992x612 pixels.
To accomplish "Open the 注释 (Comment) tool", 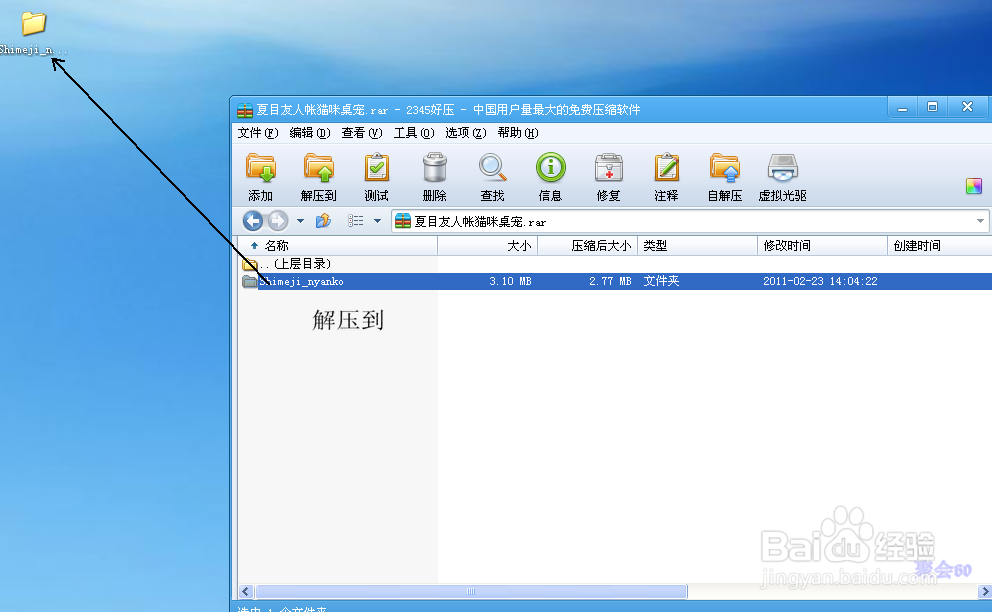I will (667, 177).
